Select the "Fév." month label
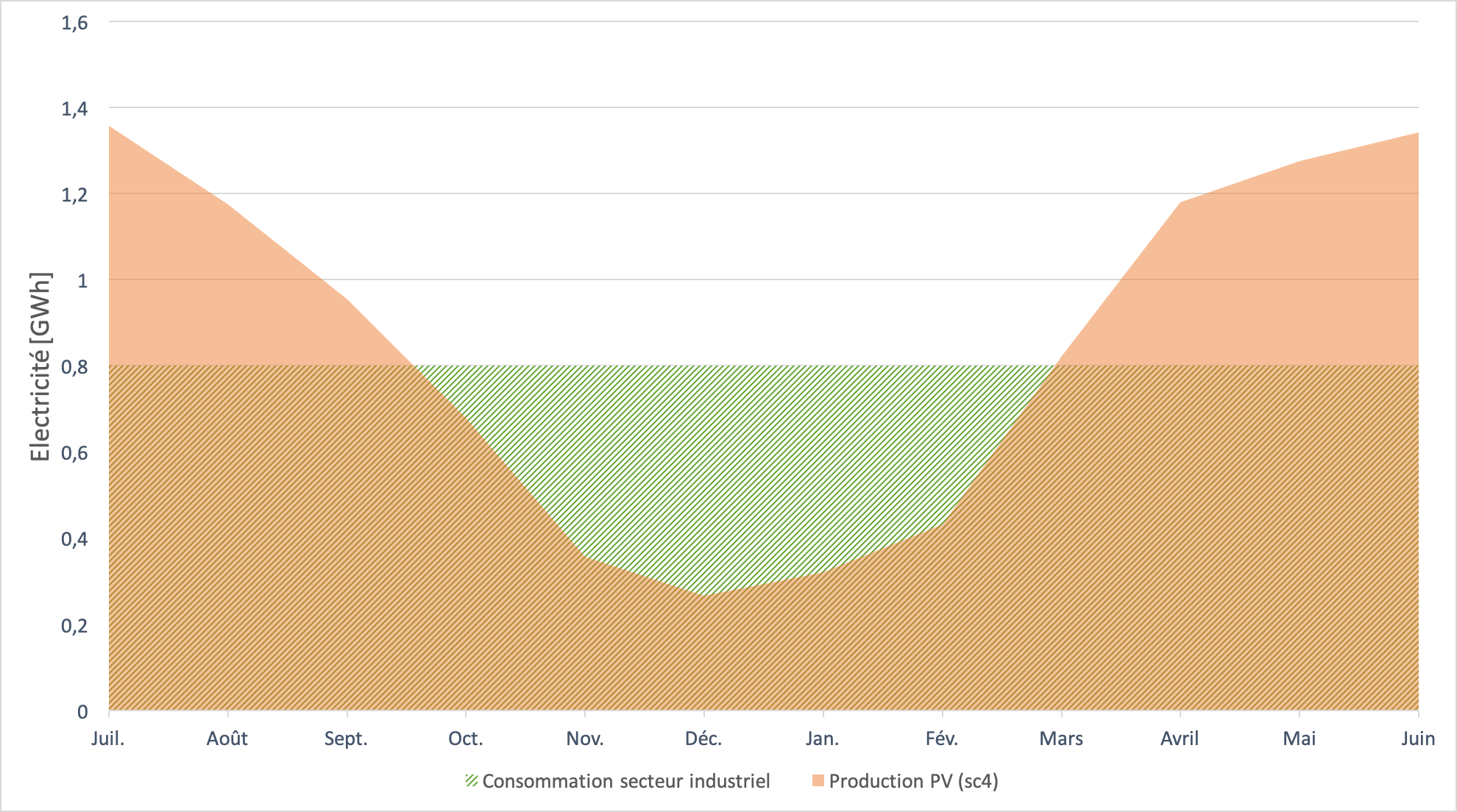The height and width of the screenshot is (812, 1457). (x=942, y=738)
